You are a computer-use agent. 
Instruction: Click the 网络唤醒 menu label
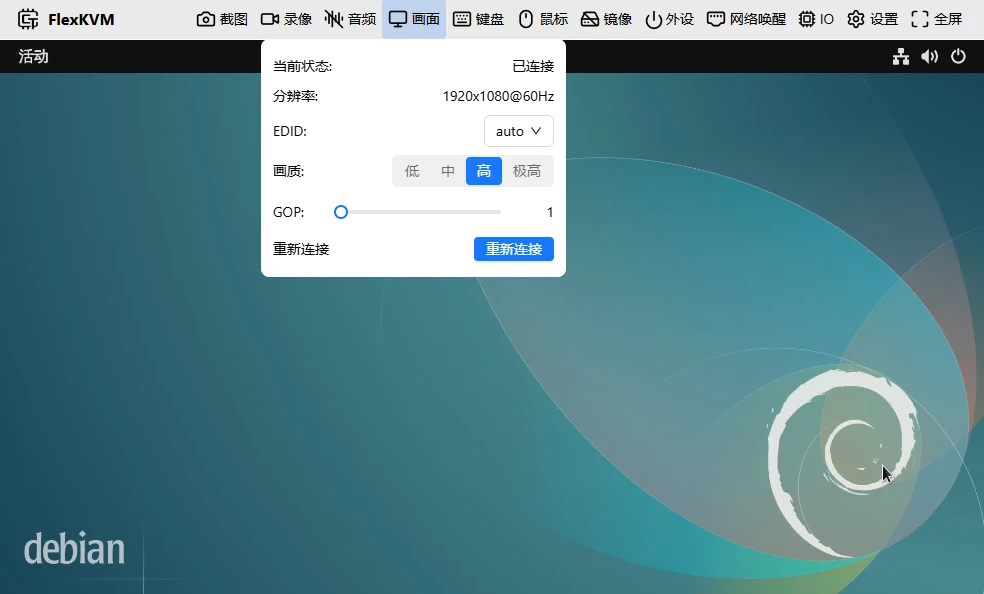click(758, 19)
